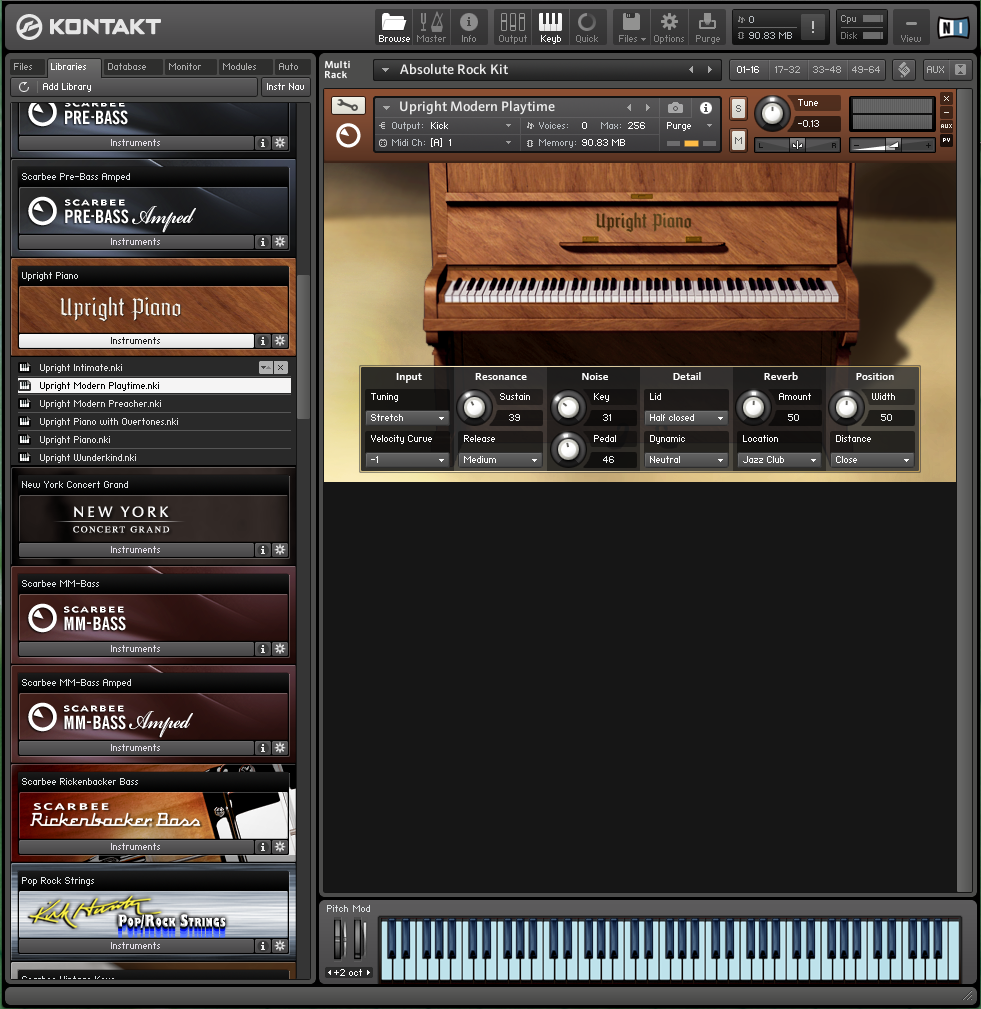Image resolution: width=981 pixels, height=1009 pixels.
Task: Load Upright Intimate.nki
Action: point(138,367)
